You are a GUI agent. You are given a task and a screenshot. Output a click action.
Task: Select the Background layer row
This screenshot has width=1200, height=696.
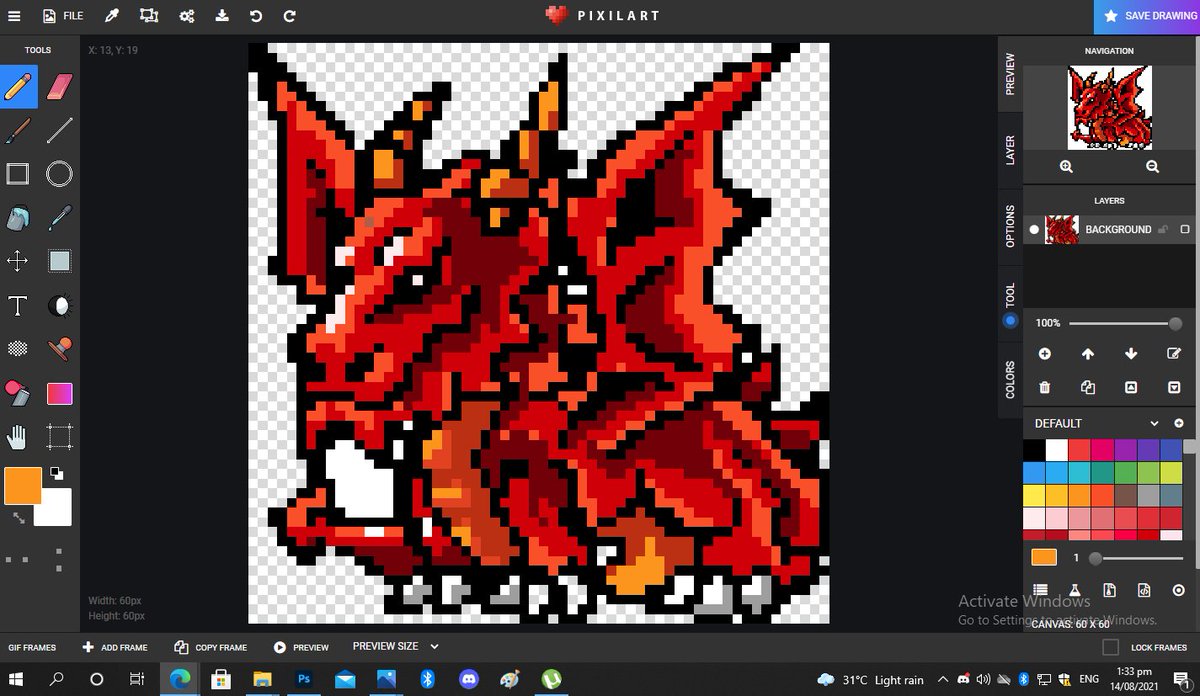point(1109,229)
